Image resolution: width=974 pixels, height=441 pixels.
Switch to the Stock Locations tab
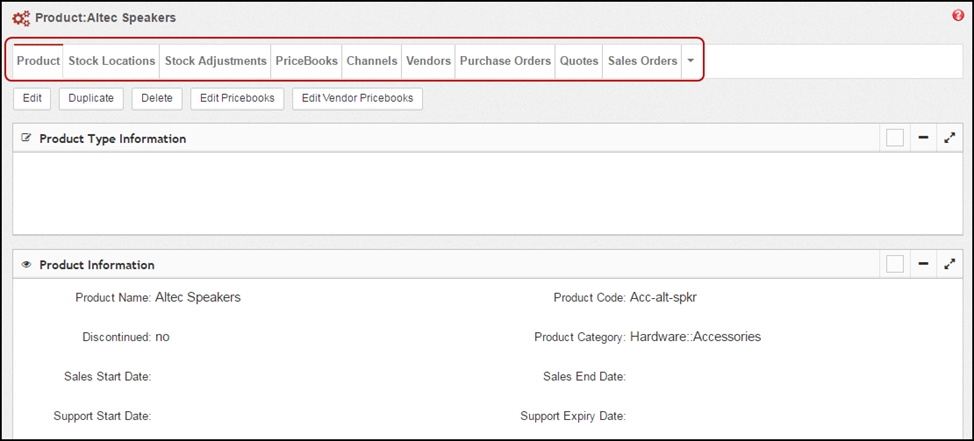click(x=111, y=61)
